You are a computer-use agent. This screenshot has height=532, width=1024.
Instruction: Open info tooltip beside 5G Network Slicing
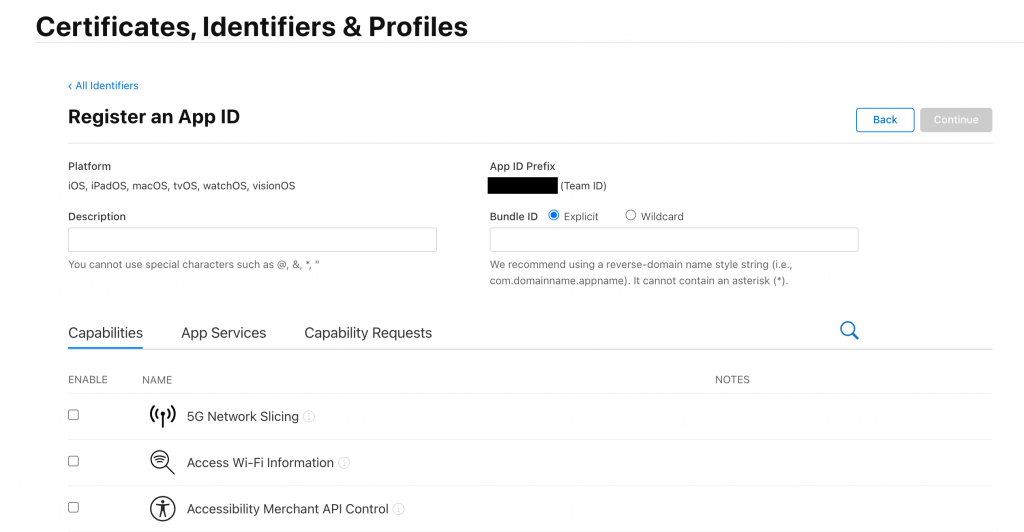click(x=309, y=417)
